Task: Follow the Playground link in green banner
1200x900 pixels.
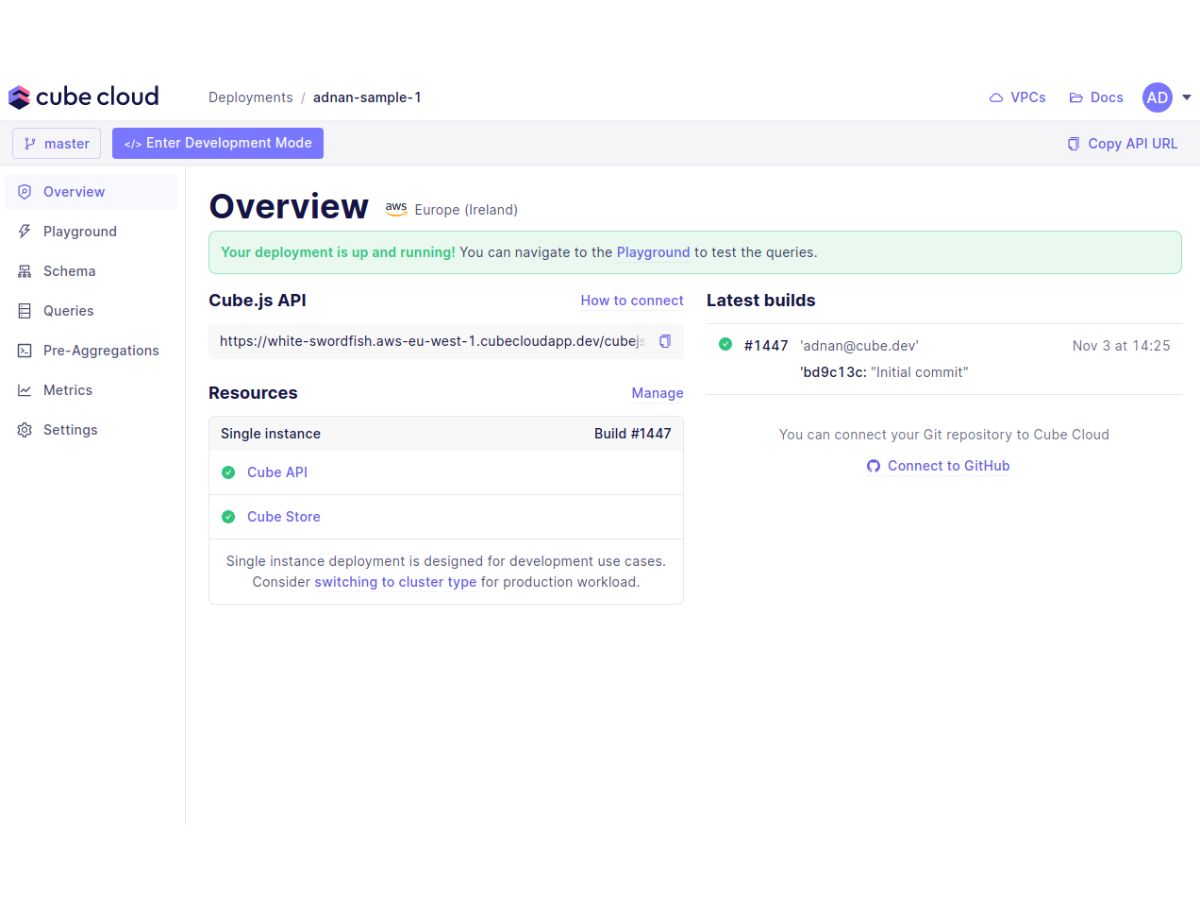Action: coord(653,252)
